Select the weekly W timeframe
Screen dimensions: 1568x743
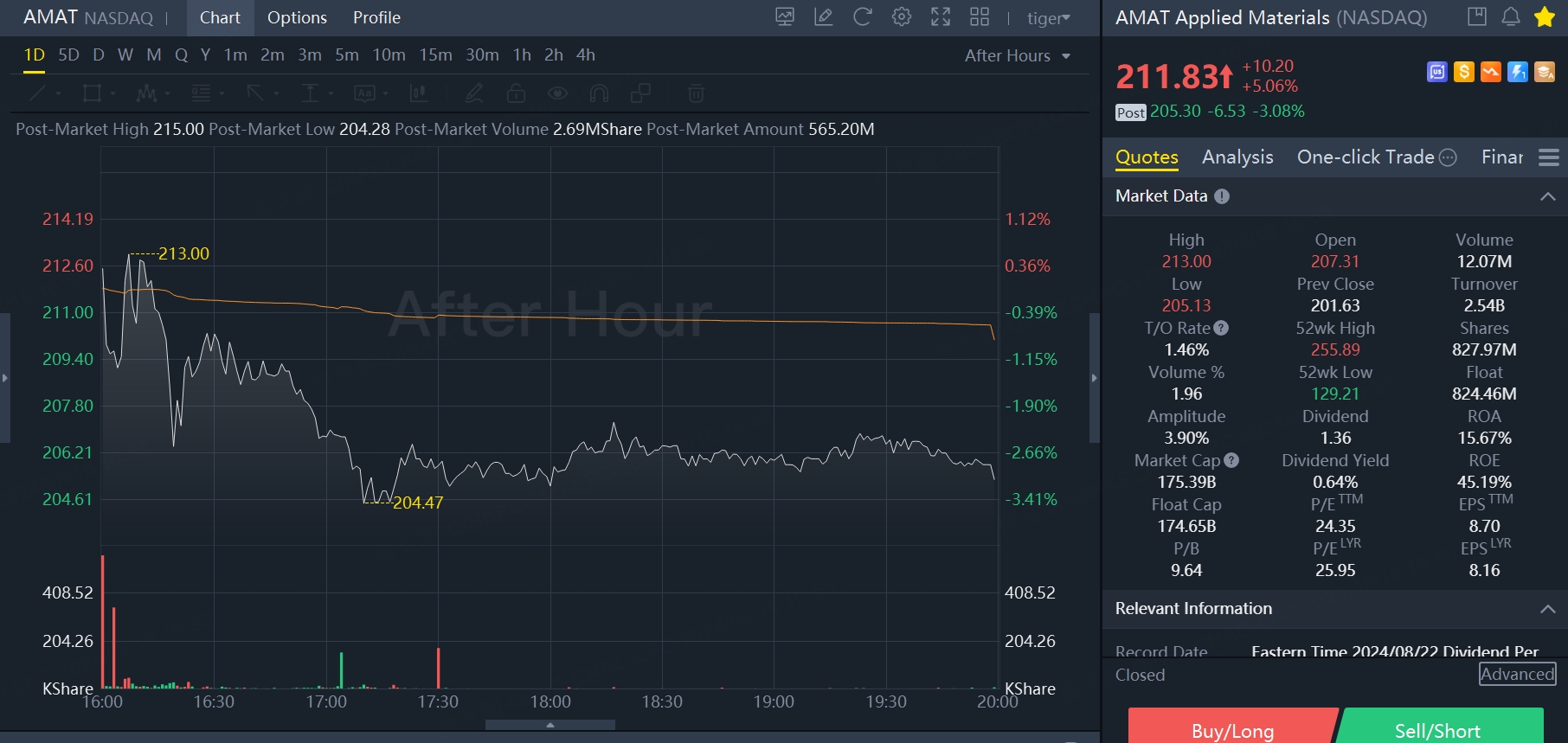pyautogui.click(x=125, y=55)
